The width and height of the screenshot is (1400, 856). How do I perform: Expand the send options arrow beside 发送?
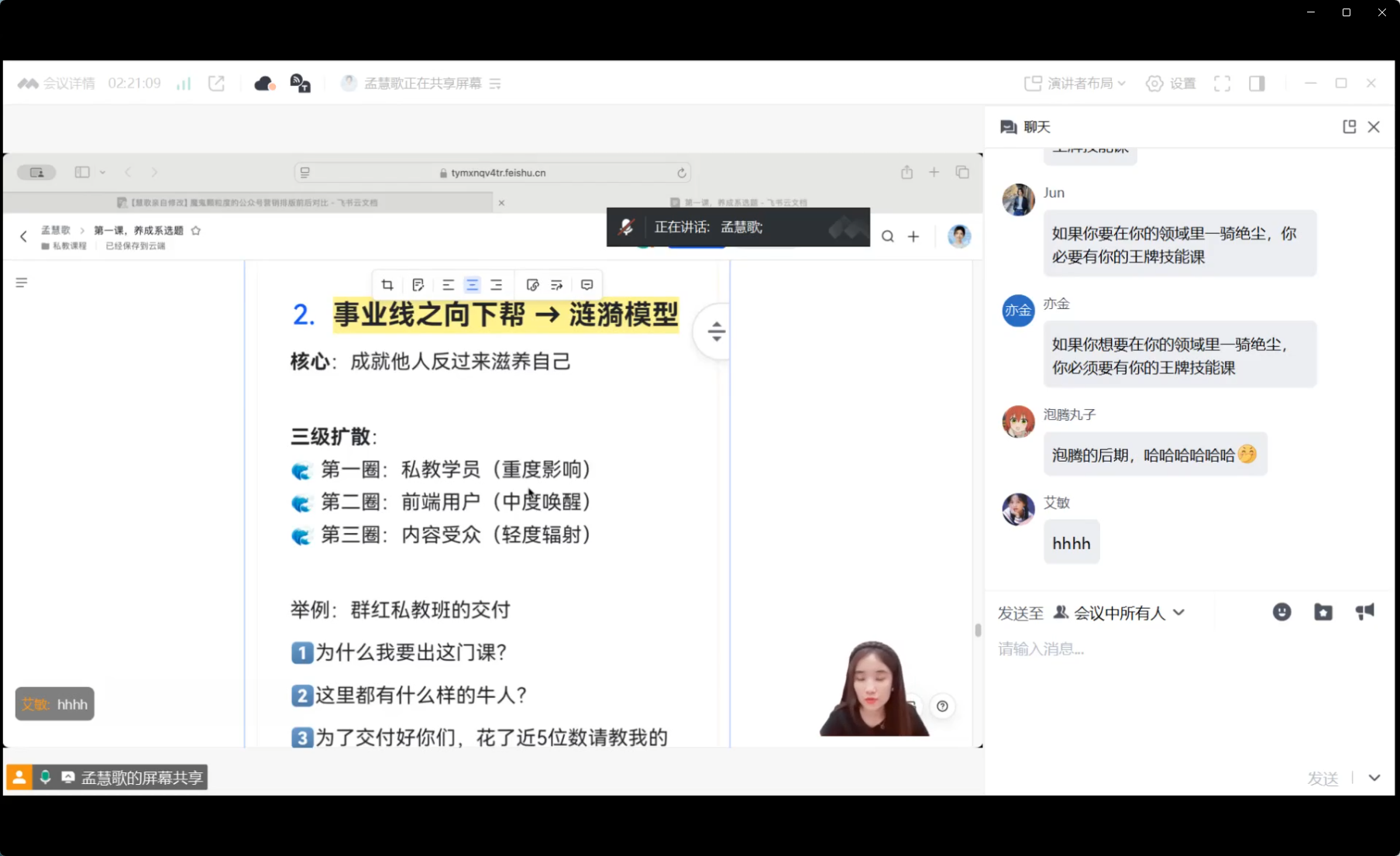(x=1374, y=778)
